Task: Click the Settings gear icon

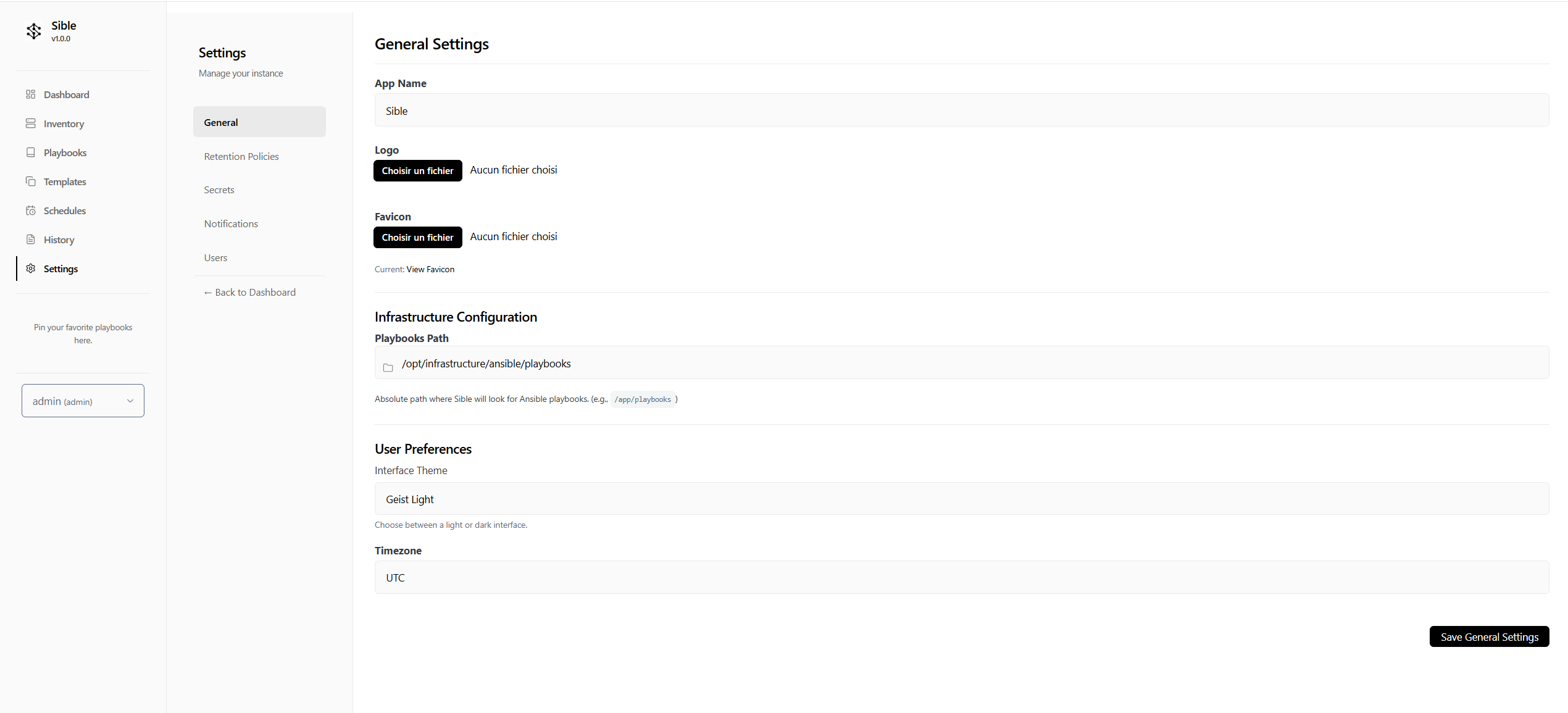Action: [30, 269]
